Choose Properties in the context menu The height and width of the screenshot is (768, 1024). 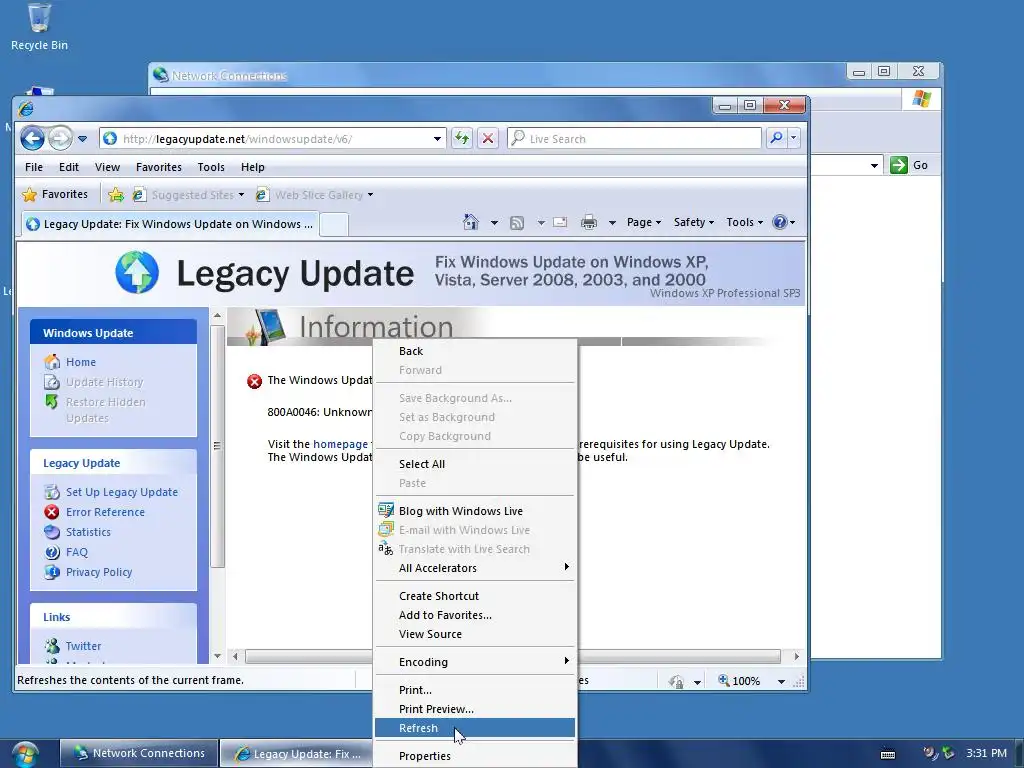click(475, 756)
